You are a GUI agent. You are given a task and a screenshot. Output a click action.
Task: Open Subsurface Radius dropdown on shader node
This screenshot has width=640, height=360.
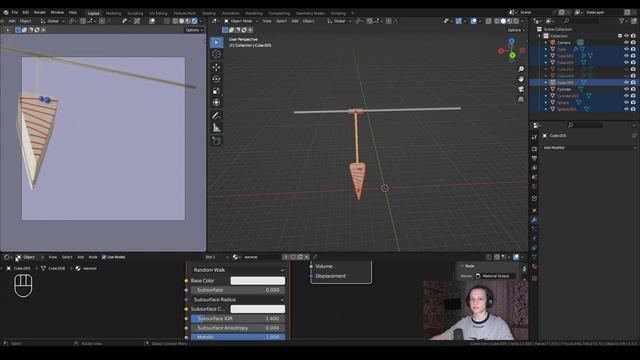[238, 300]
